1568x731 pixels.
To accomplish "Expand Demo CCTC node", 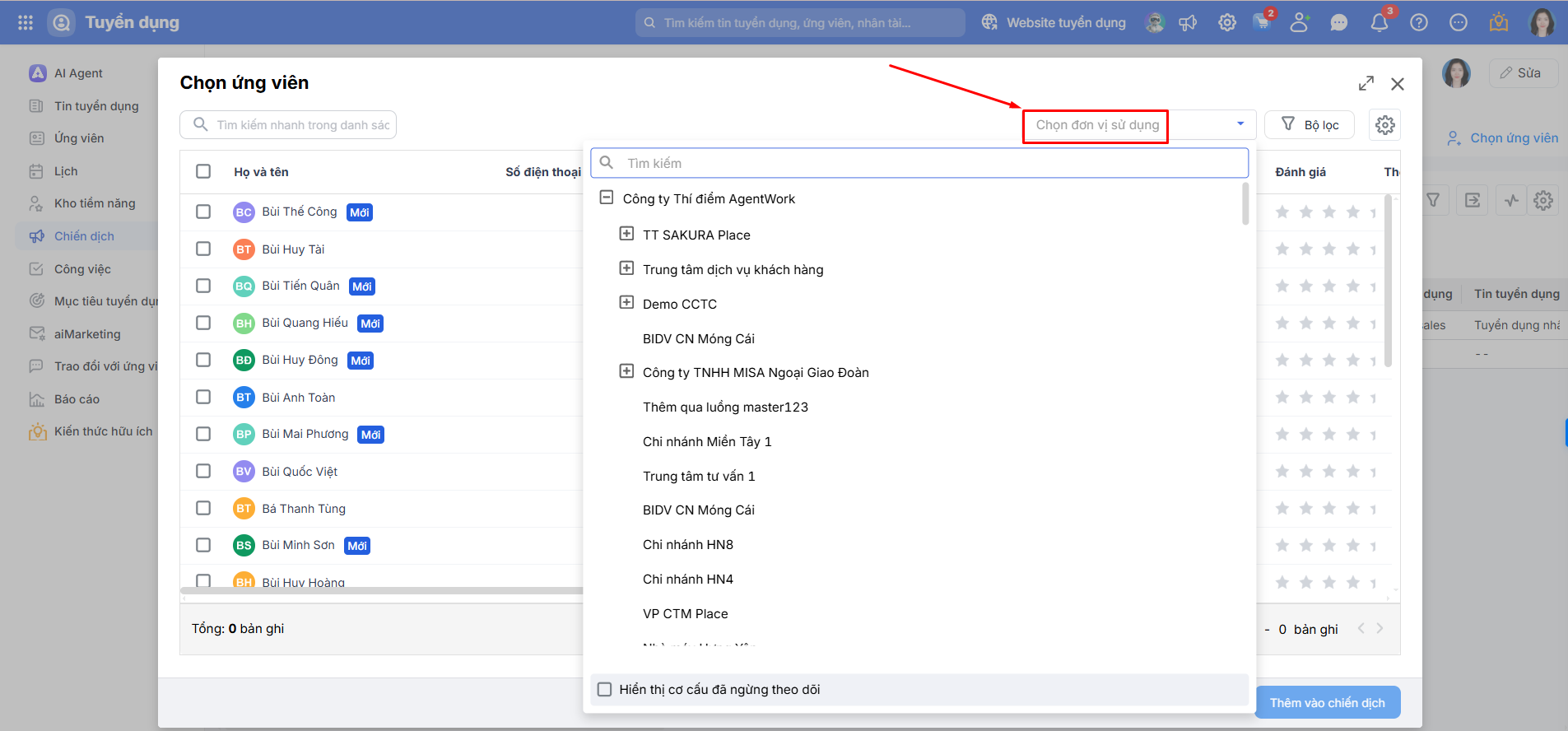I will point(626,303).
